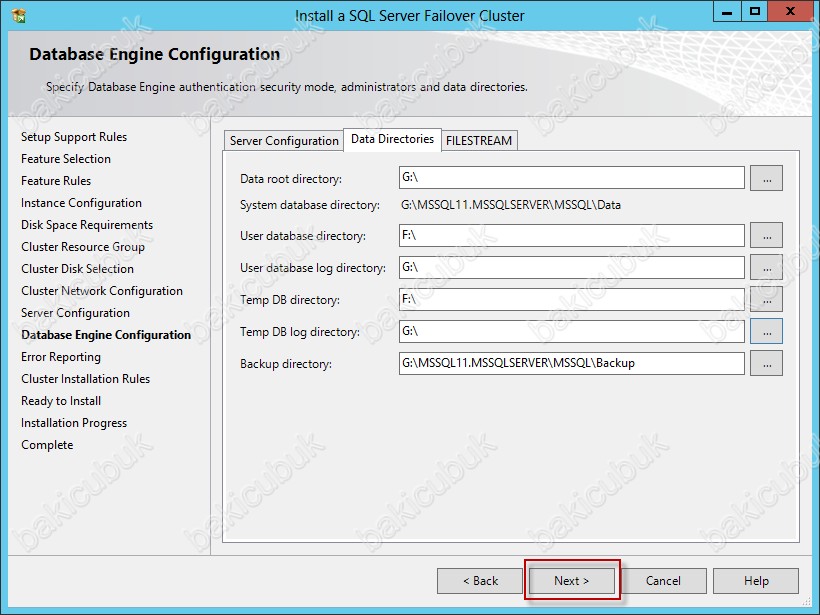Select the Data Directories tab
The height and width of the screenshot is (615, 820).
tap(392, 140)
